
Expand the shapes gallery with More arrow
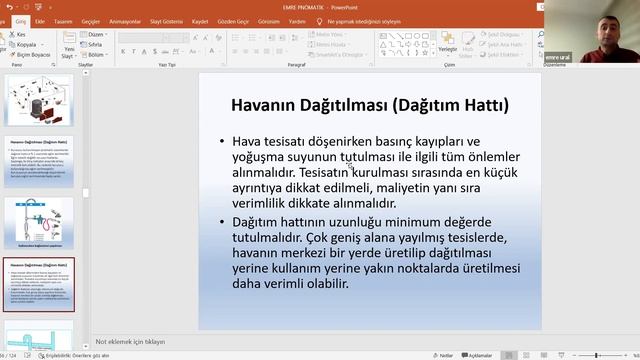coord(433,53)
